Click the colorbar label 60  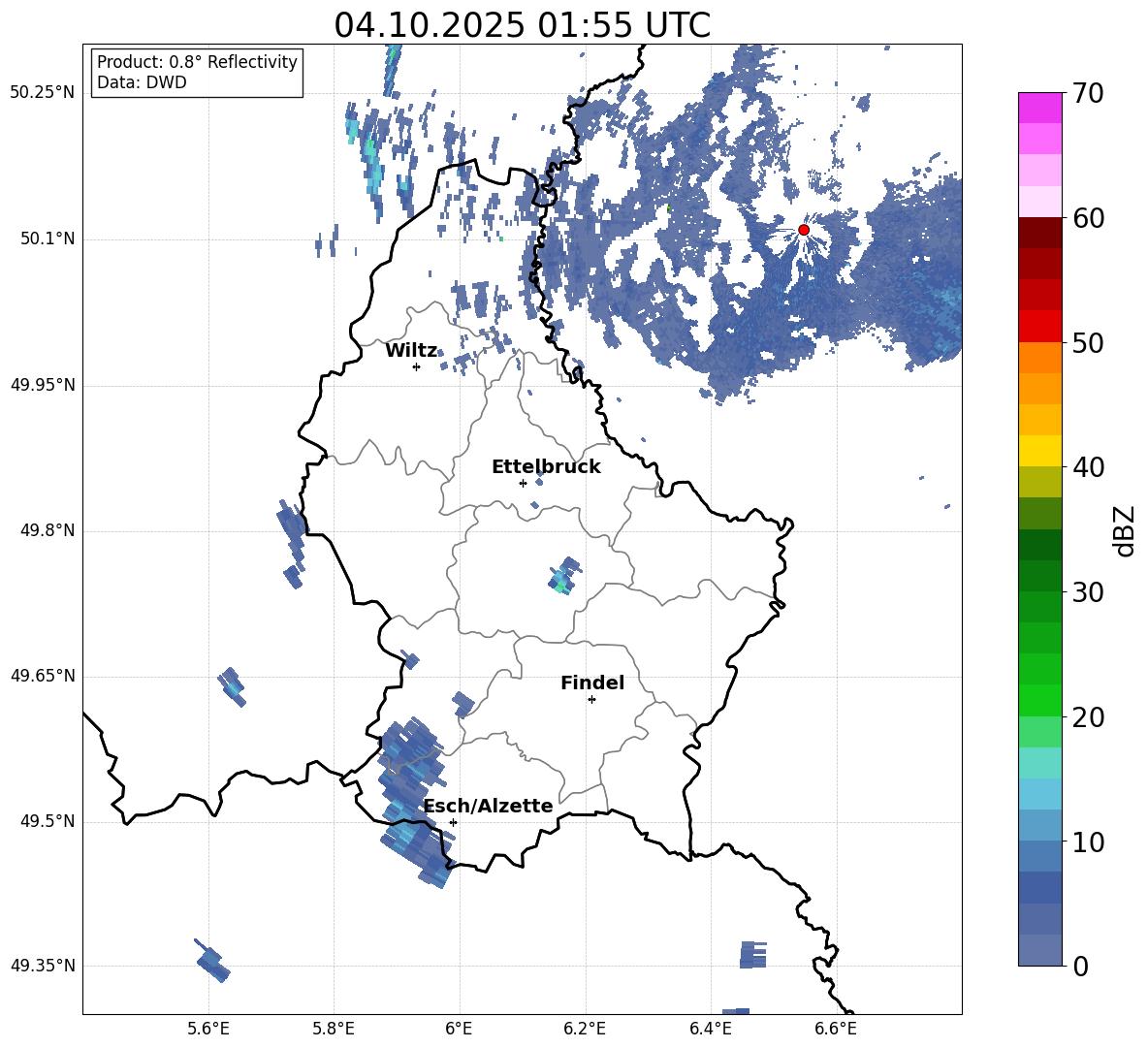point(1088,218)
